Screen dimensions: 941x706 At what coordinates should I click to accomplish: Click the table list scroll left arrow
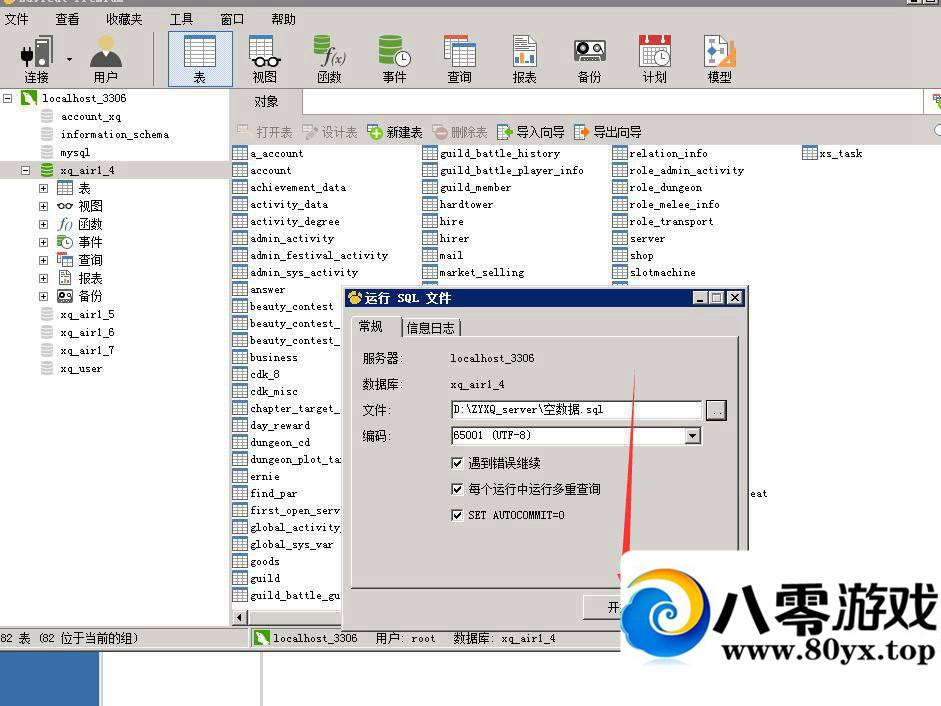pos(239,617)
